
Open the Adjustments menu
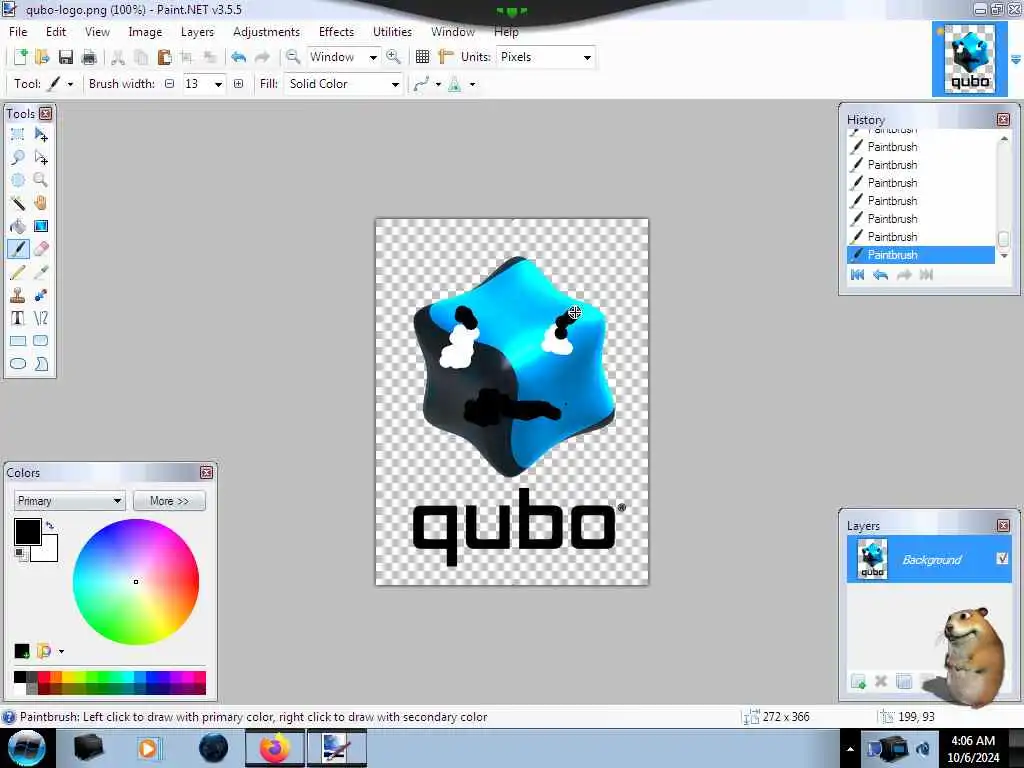266,32
